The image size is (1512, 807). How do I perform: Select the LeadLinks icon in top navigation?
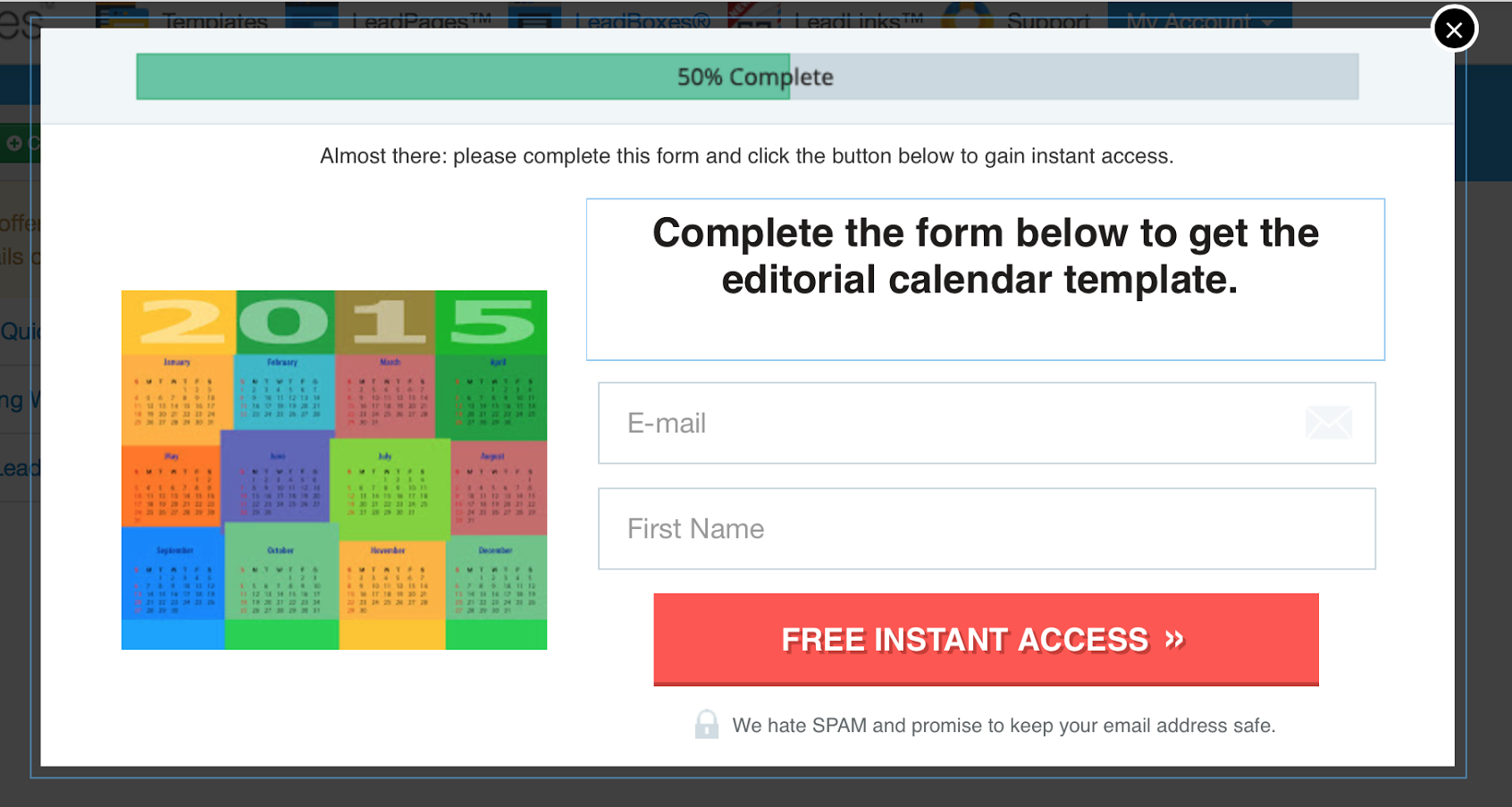tap(753, 16)
